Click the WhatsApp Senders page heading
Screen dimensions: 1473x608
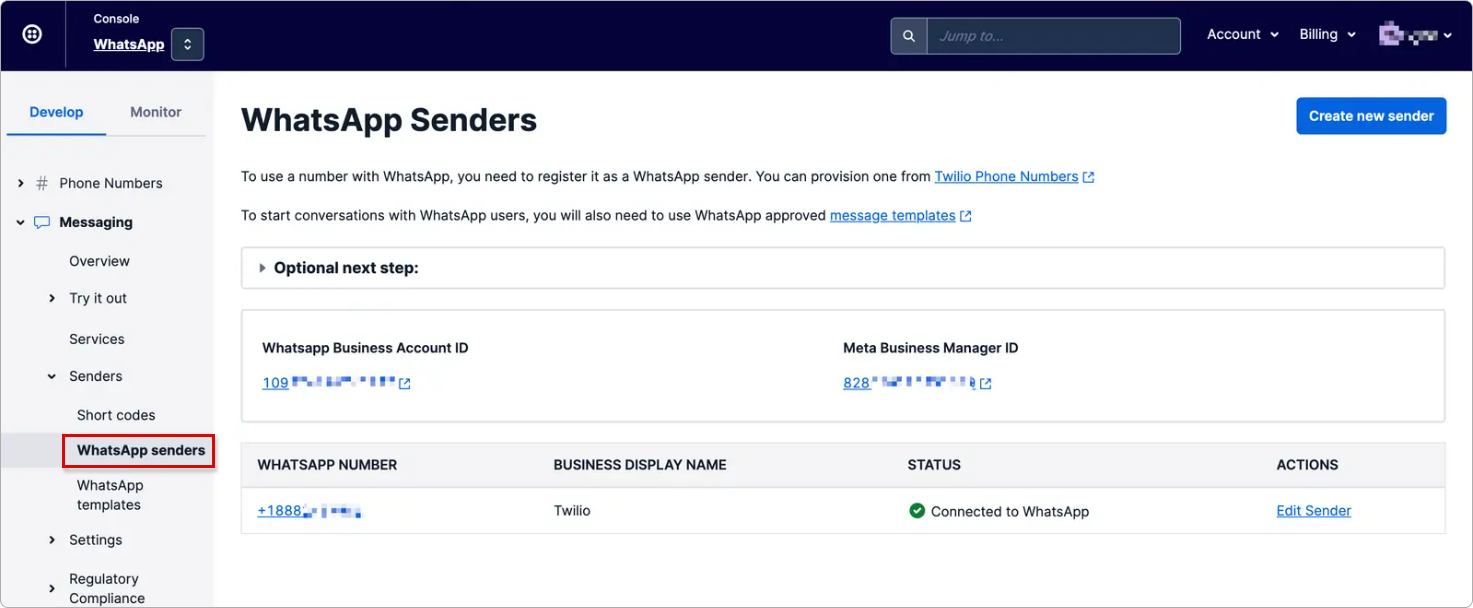[389, 120]
